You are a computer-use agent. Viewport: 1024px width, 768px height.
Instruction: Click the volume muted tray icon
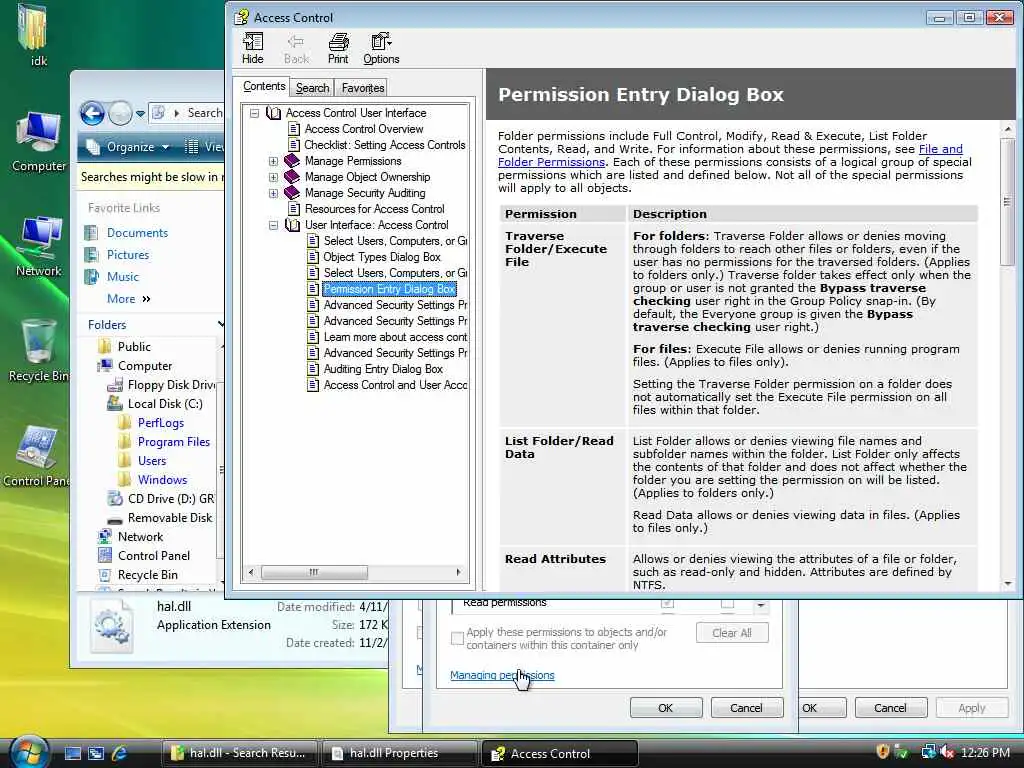[x=947, y=752]
